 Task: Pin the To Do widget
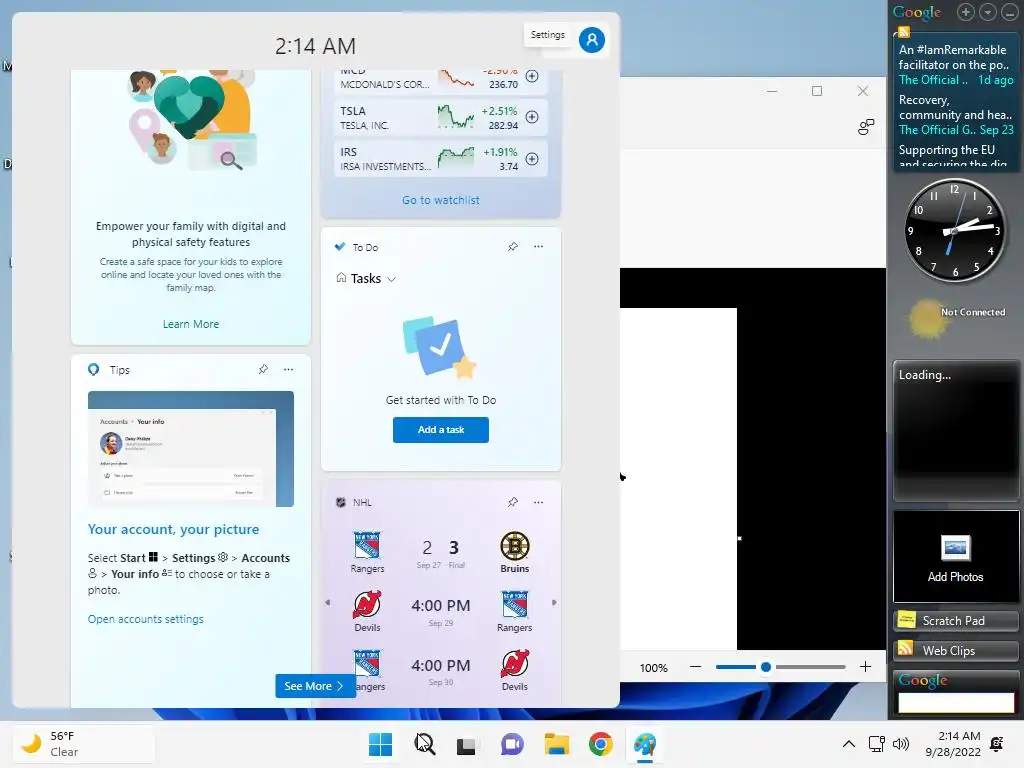513,247
